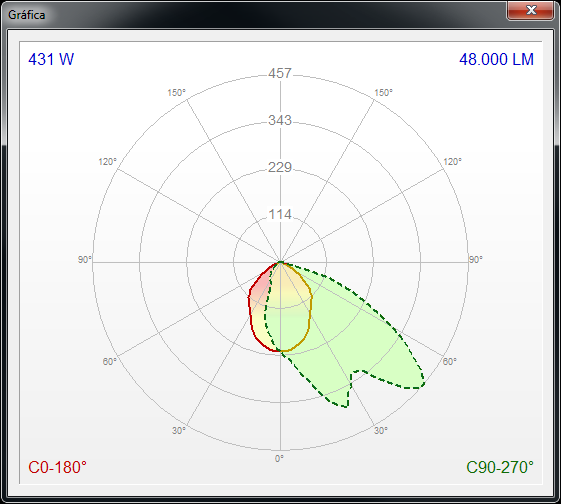This screenshot has height=504, width=561.
Task: Click the 229 intensity scale value
Action: coord(280,167)
